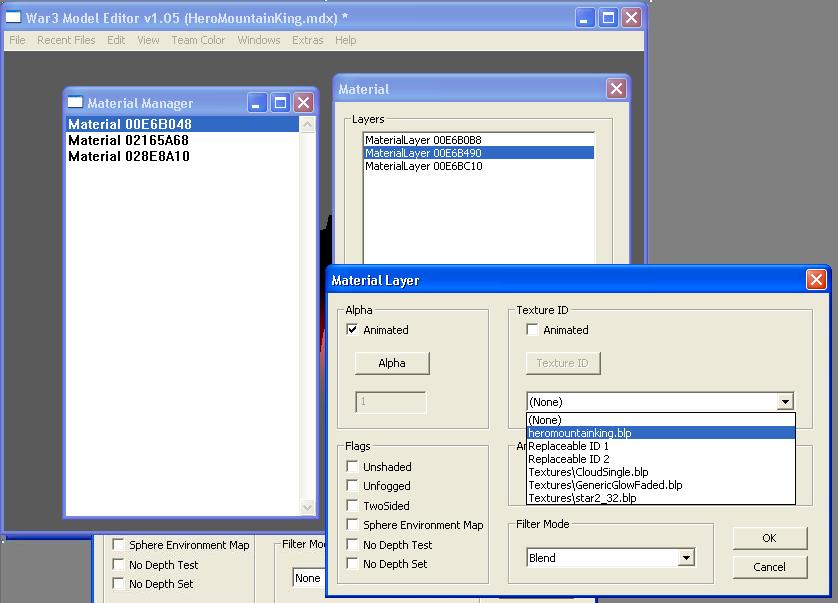838x603 pixels.
Task: Open the Team Color menu
Action: (x=198, y=40)
